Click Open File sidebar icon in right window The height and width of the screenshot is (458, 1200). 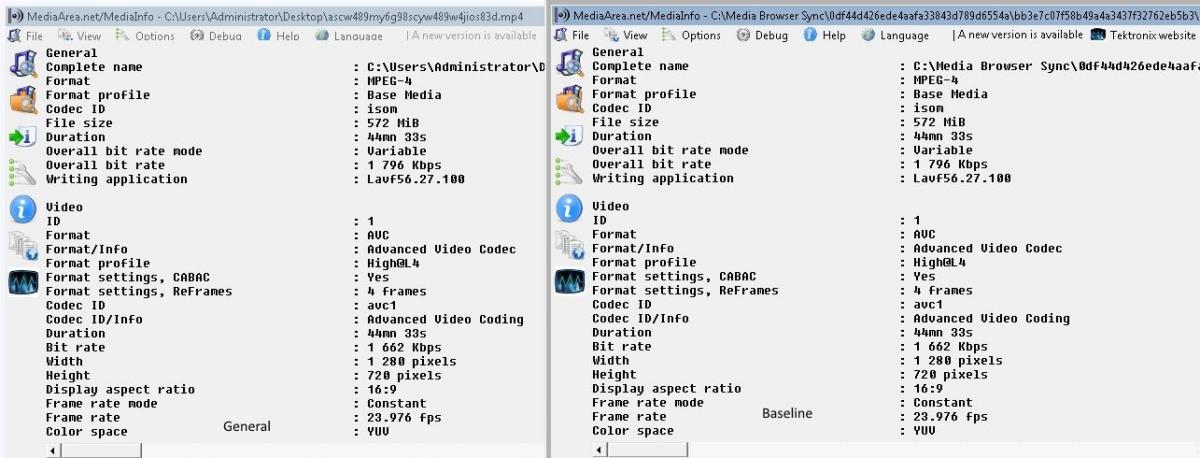click(569, 63)
